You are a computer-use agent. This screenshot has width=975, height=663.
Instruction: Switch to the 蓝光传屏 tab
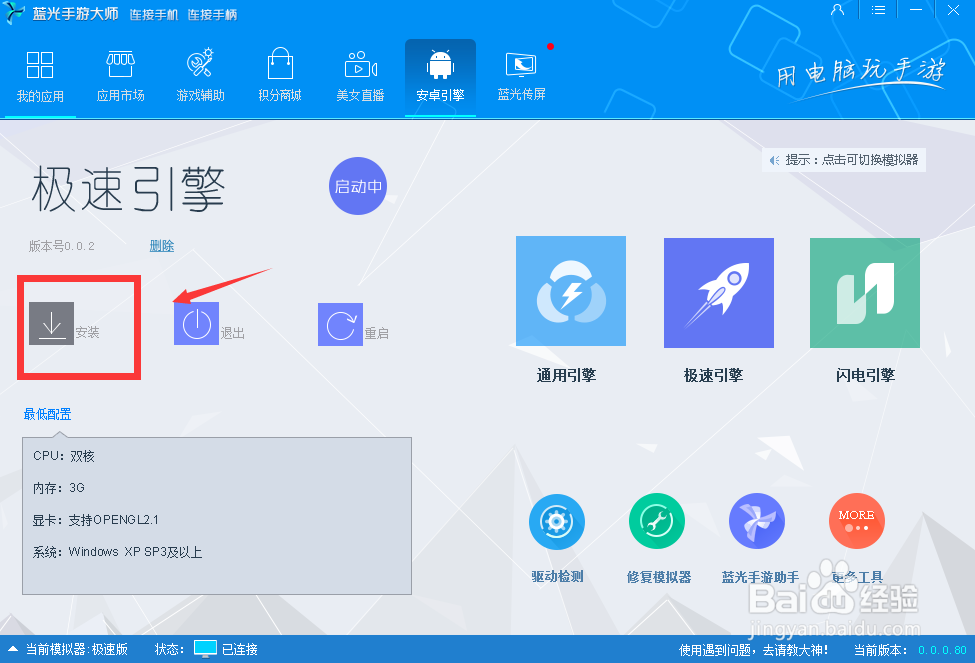[520, 75]
